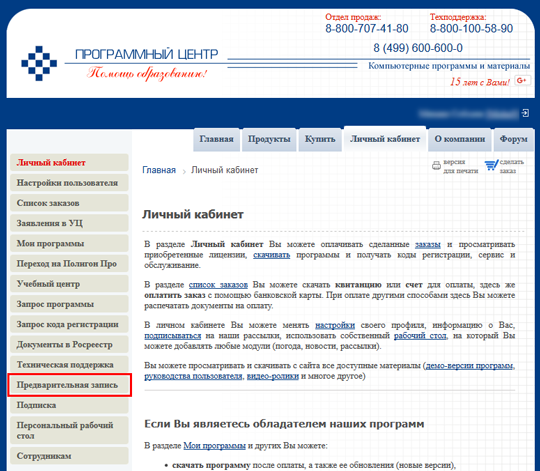
Task: Open Подписка in the sidebar menu
Action: 69,405
